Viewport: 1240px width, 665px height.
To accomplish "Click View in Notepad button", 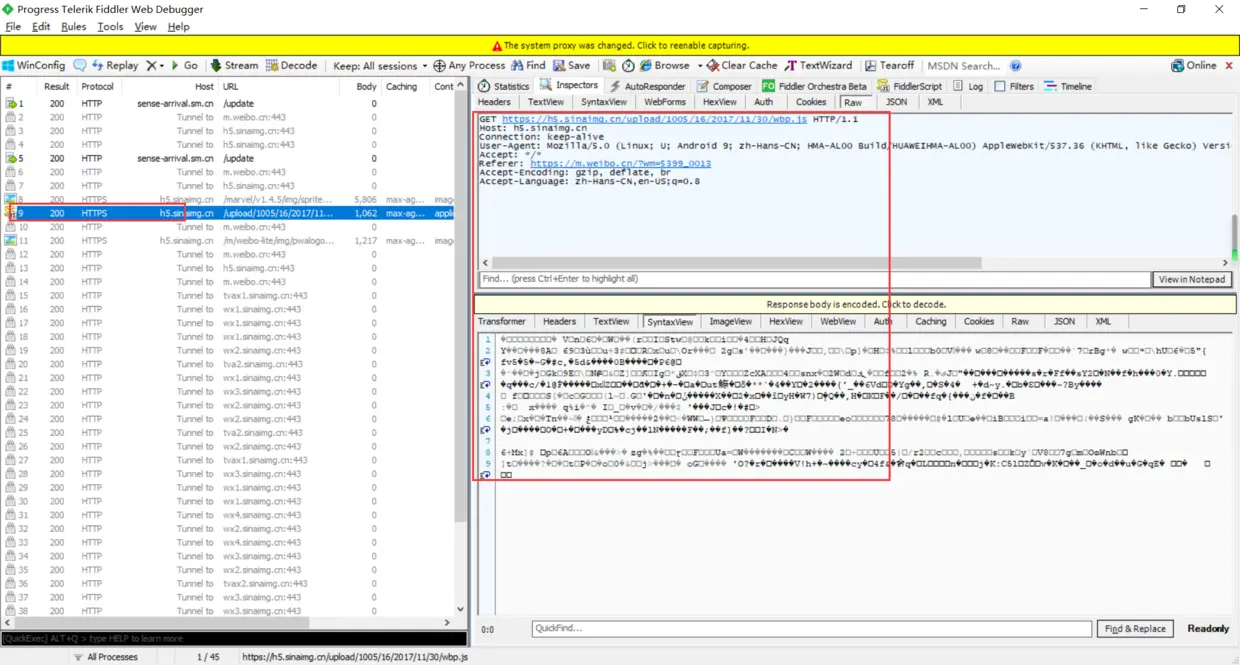I will pyautogui.click(x=1191, y=279).
